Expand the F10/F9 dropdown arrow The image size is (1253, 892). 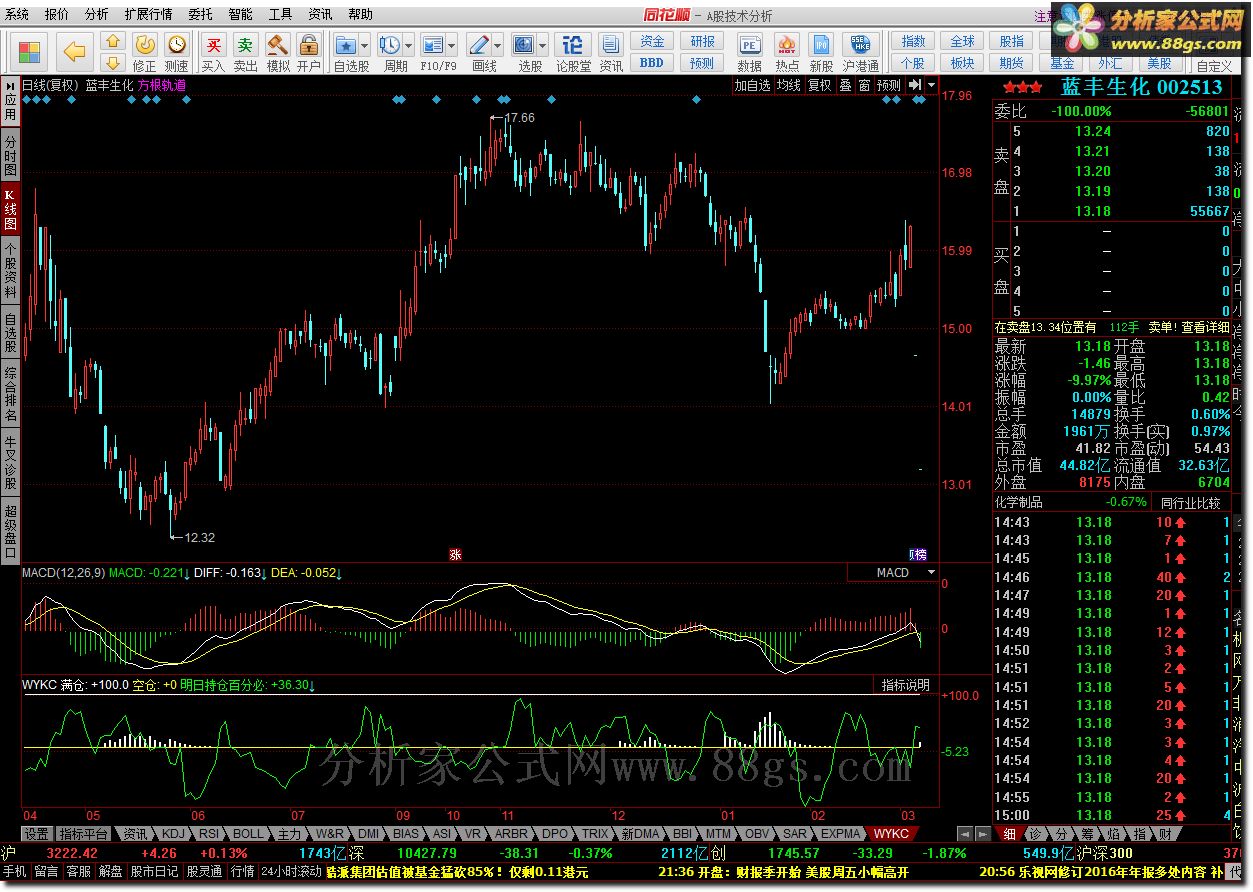coord(451,46)
